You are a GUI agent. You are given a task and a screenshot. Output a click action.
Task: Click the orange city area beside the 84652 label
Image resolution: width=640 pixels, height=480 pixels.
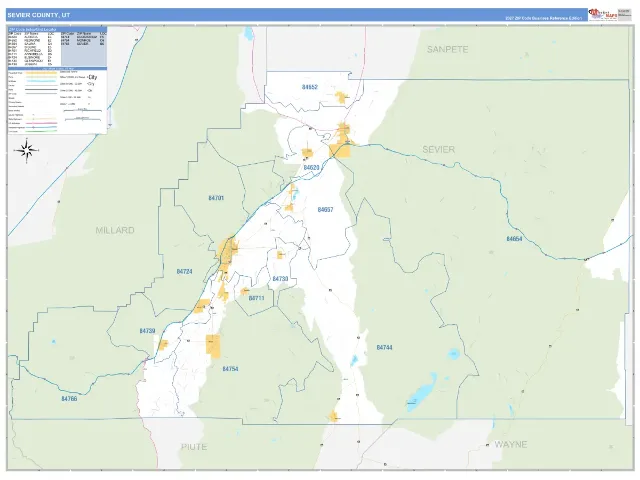coord(341,98)
